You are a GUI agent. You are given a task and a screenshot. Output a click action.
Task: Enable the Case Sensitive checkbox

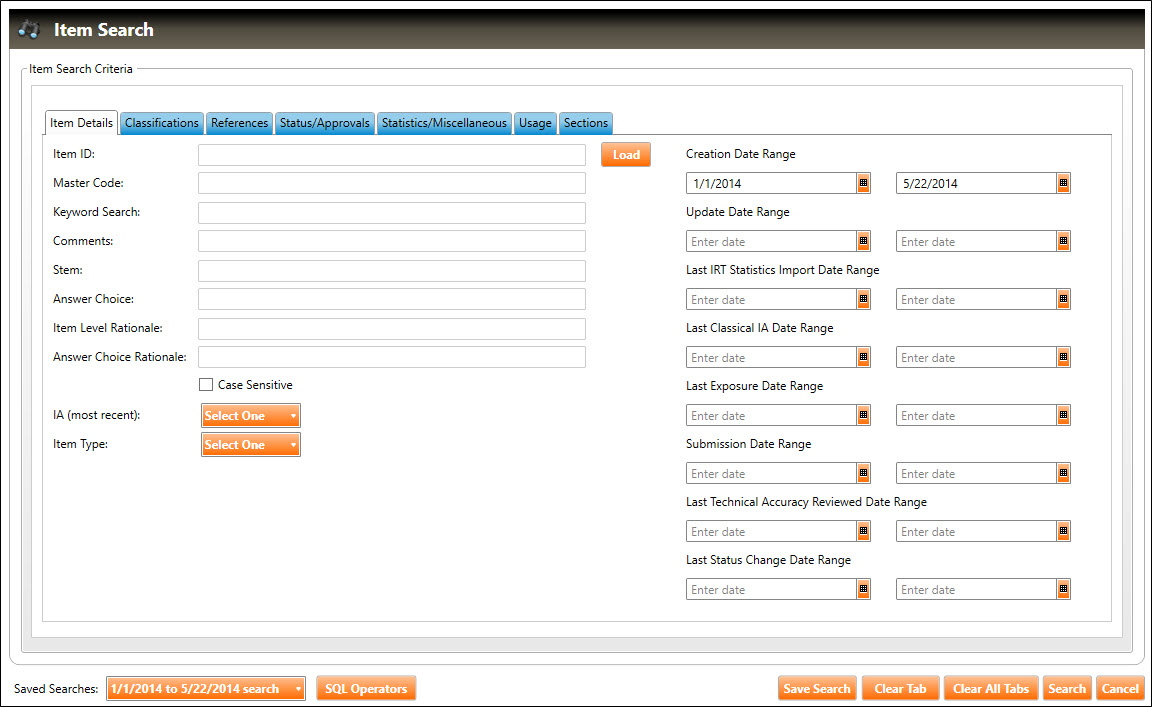point(206,385)
